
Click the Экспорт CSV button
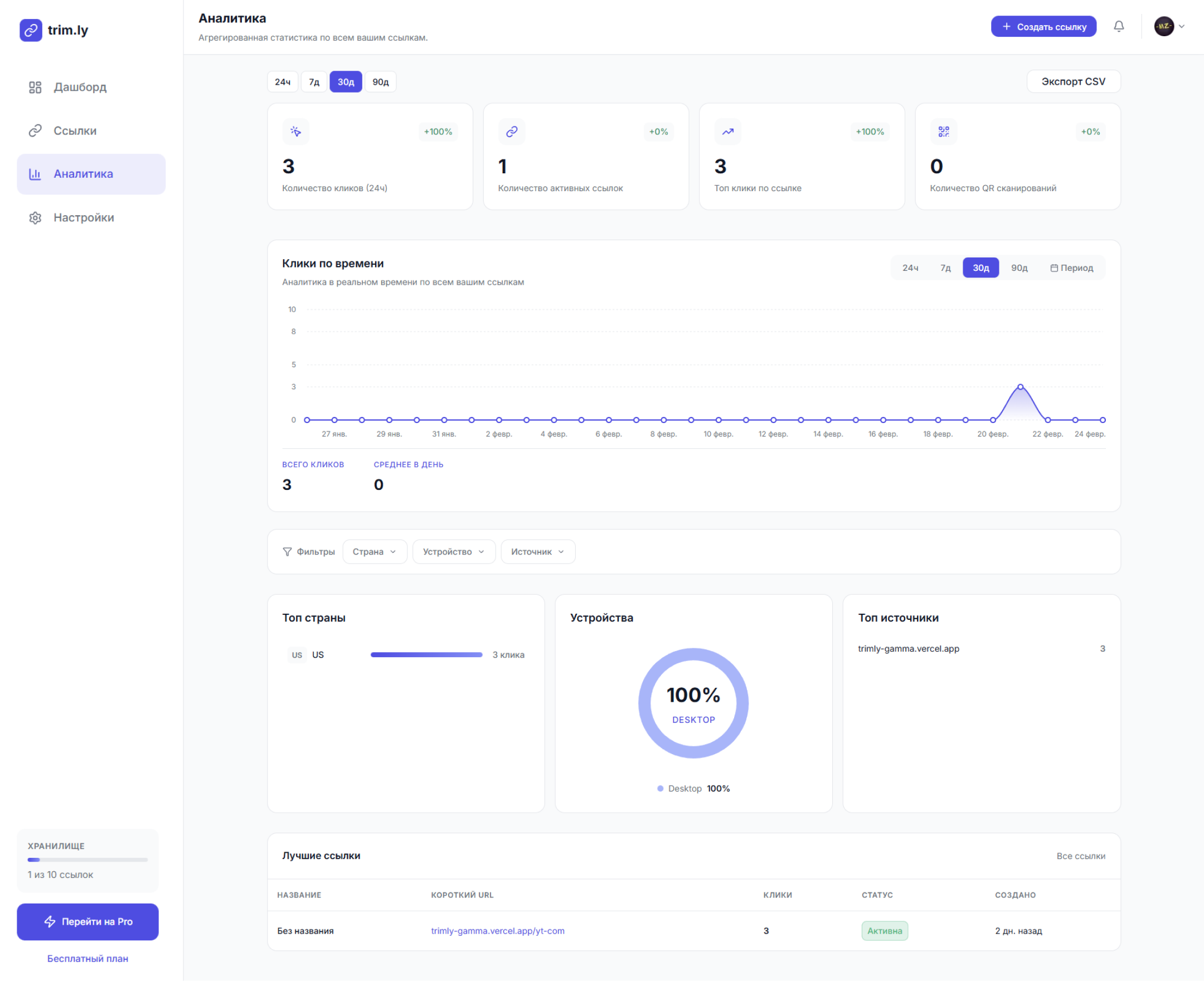(x=1074, y=81)
